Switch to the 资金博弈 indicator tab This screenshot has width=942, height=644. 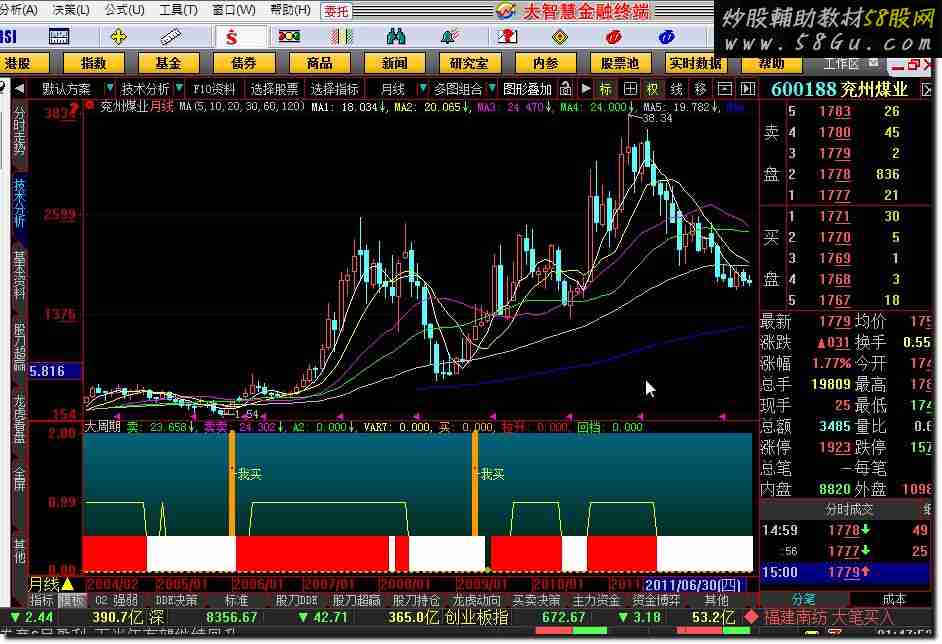click(655, 600)
